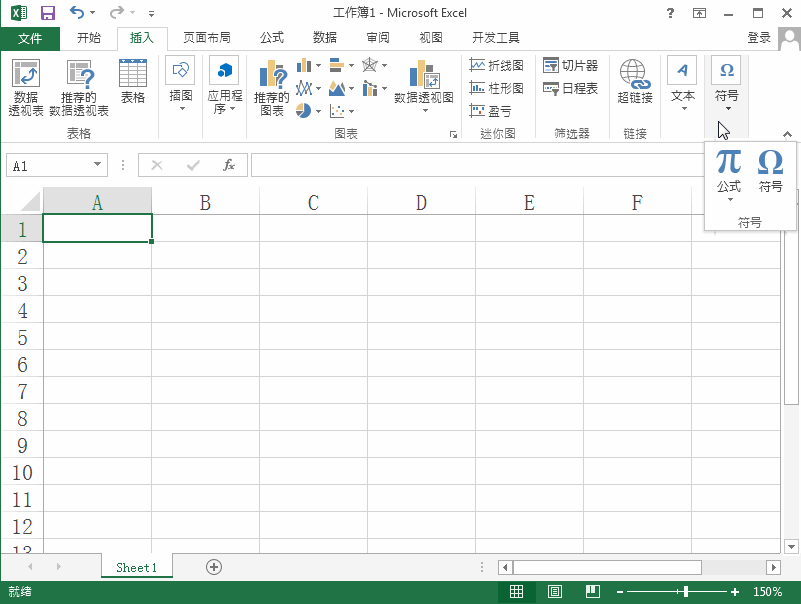The width and height of the screenshot is (801, 604).
Task: Click the Sign in link
Action: pos(759,37)
